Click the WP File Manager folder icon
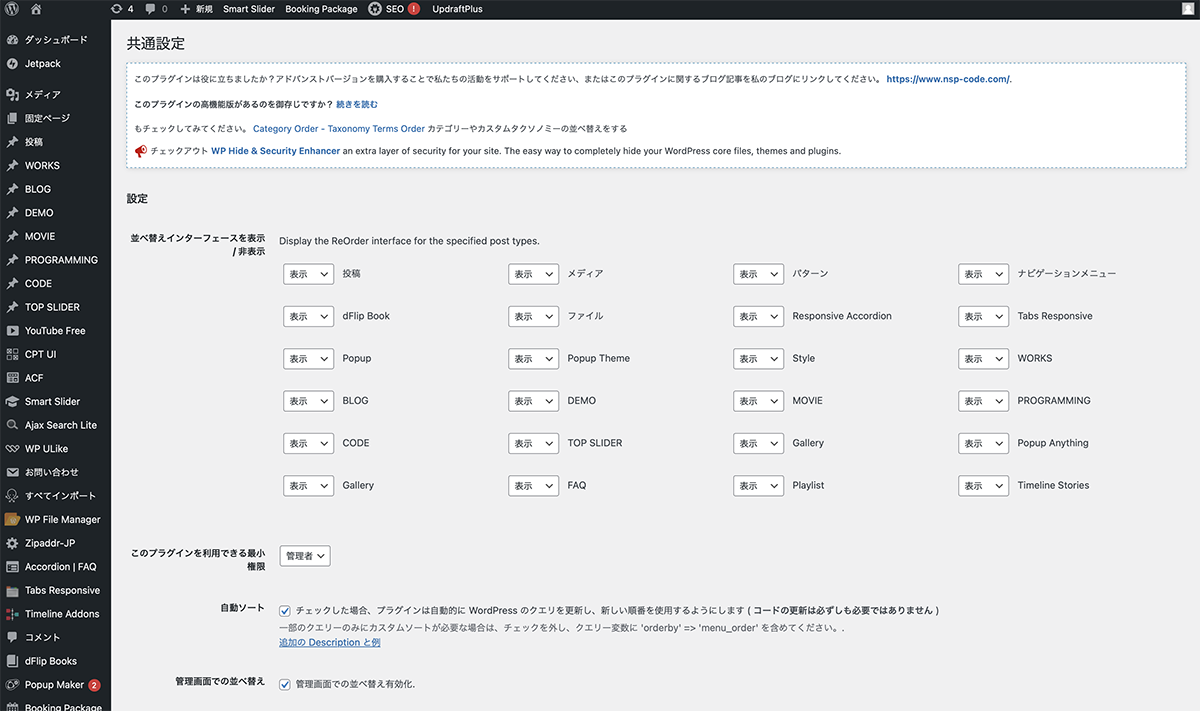Viewport: 1200px width, 711px height. [12, 520]
